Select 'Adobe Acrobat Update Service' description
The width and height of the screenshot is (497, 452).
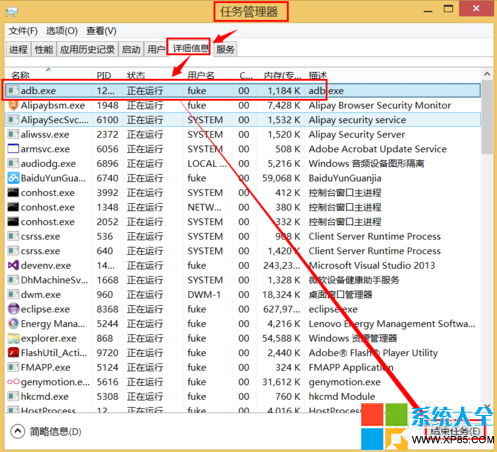tap(378, 149)
